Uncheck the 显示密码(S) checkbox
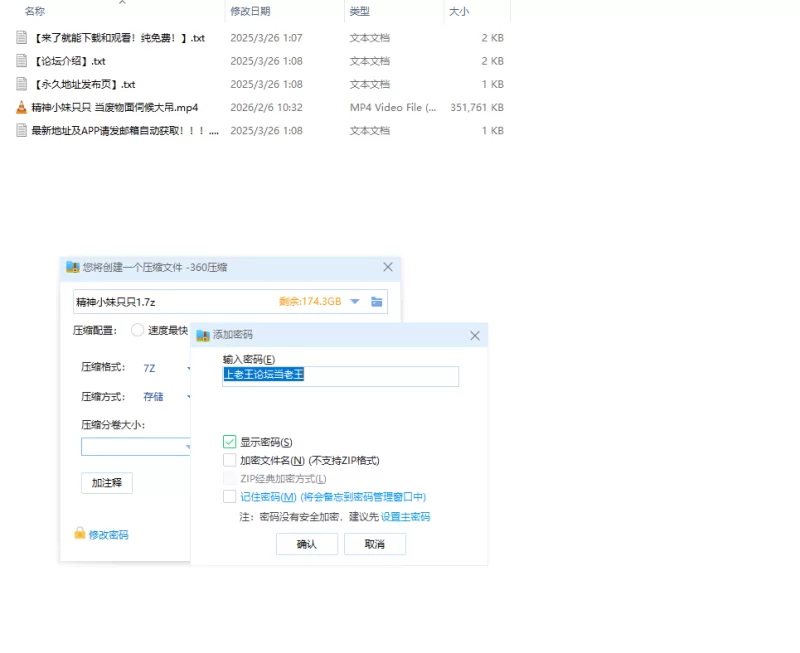Screen dimensions: 800x653 [x=230, y=442]
